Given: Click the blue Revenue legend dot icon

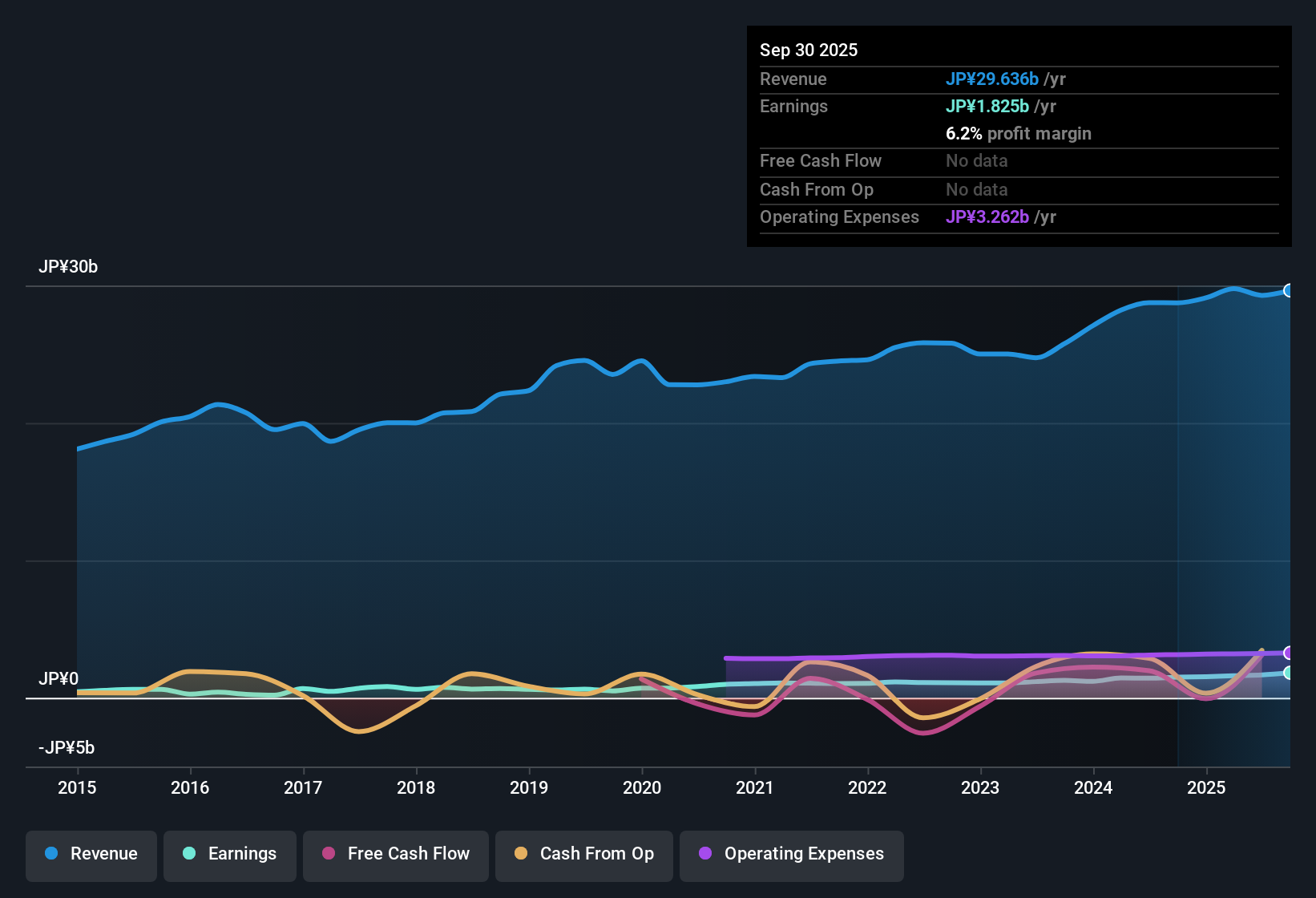Looking at the screenshot, I should click(50, 854).
